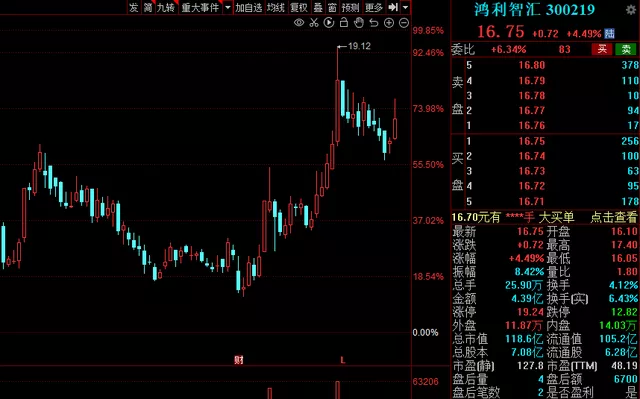This screenshot has height=399, width=640.
Task: Click 加自选 to add to watchlist
Action: coord(249,7)
